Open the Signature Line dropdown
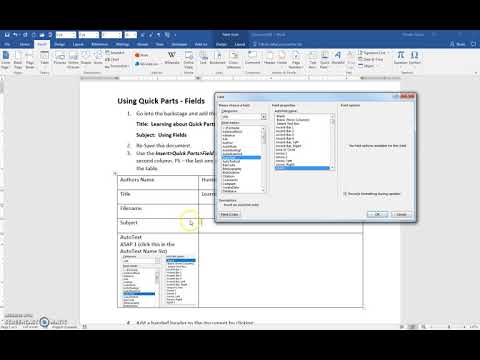Viewport: 480px width, 360px height. click(373, 53)
